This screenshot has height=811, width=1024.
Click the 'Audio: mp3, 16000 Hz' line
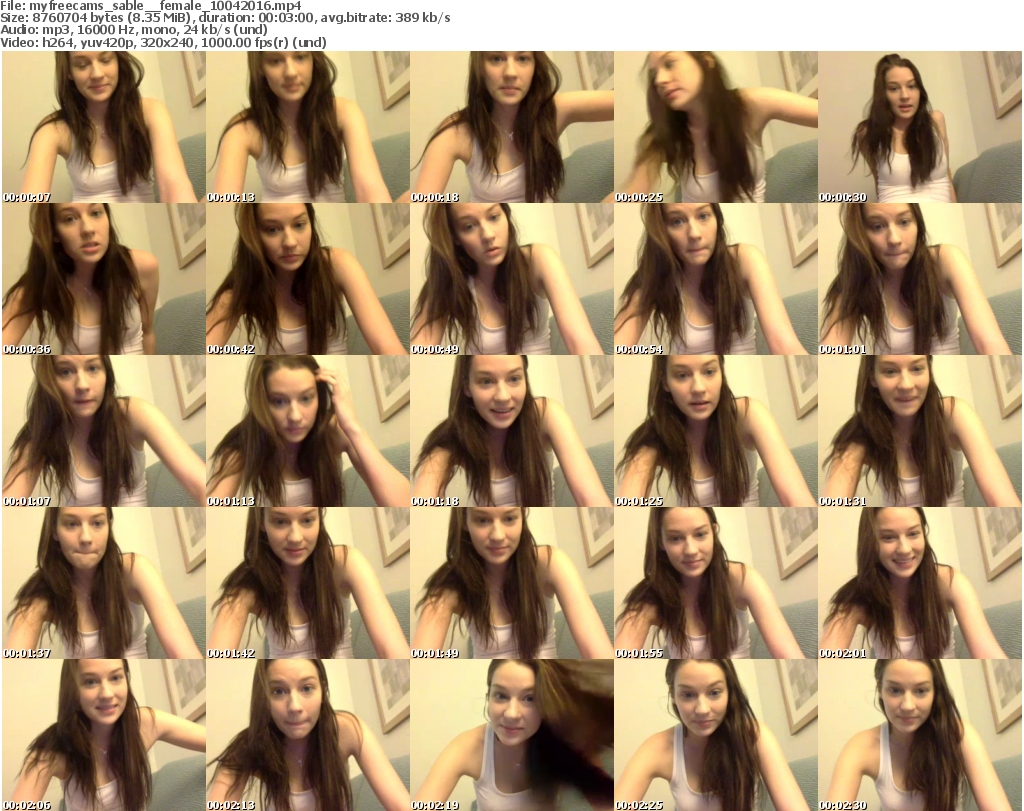(134, 30)
